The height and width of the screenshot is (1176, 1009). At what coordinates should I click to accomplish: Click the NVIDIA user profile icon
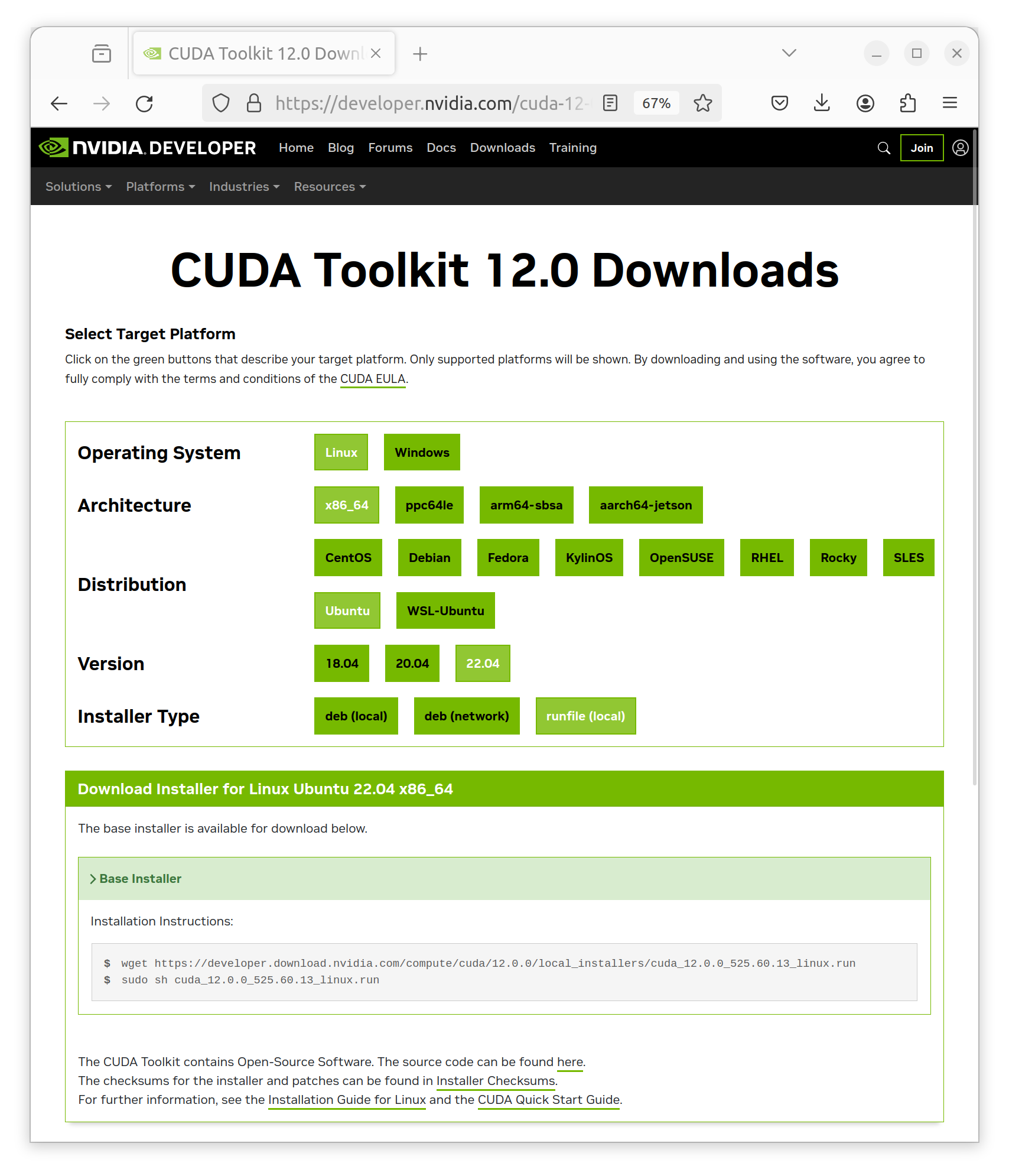[x=961, y=148]
